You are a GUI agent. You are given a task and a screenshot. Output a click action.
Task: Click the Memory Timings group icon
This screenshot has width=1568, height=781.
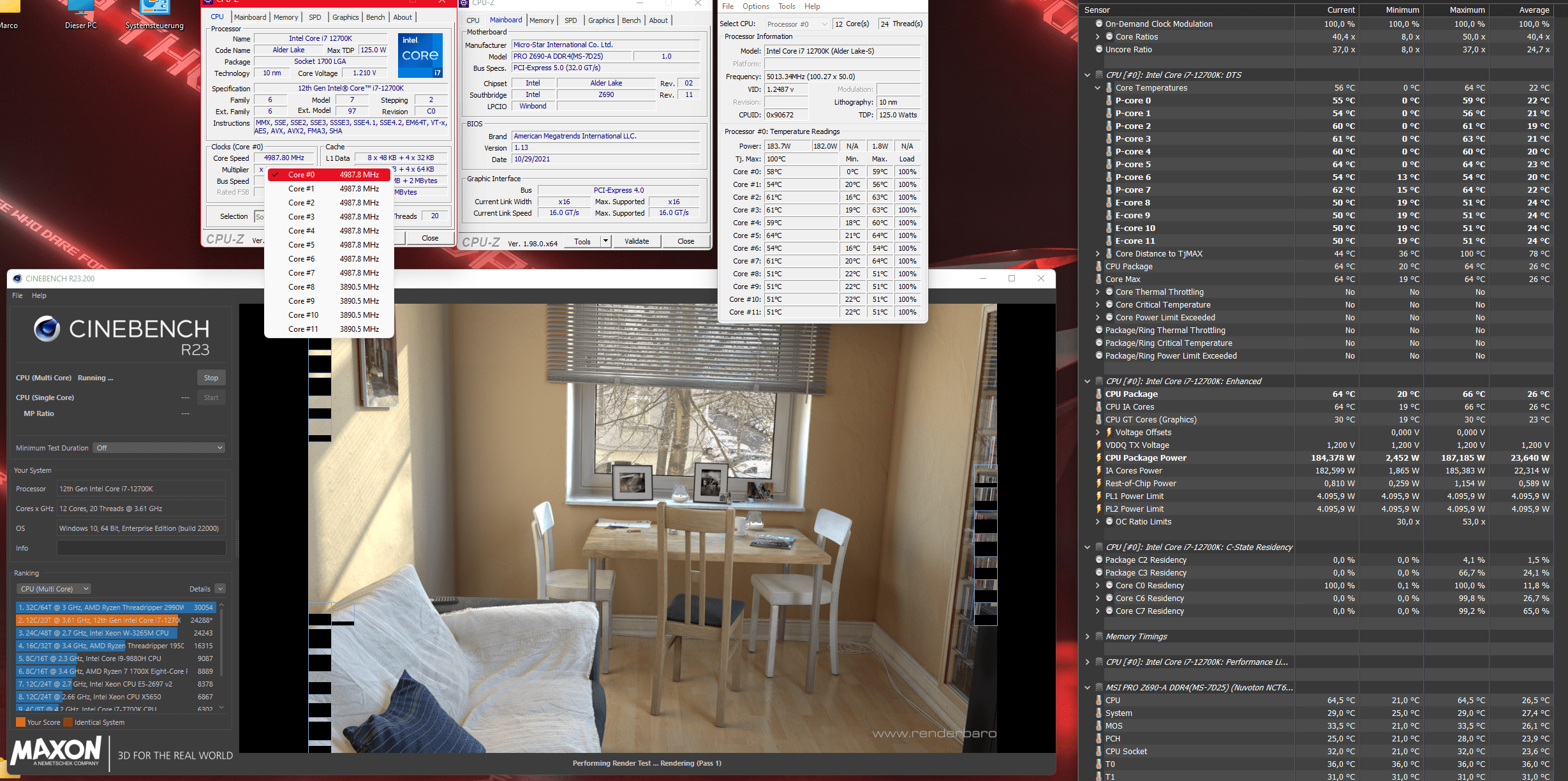pos(1099,636)
